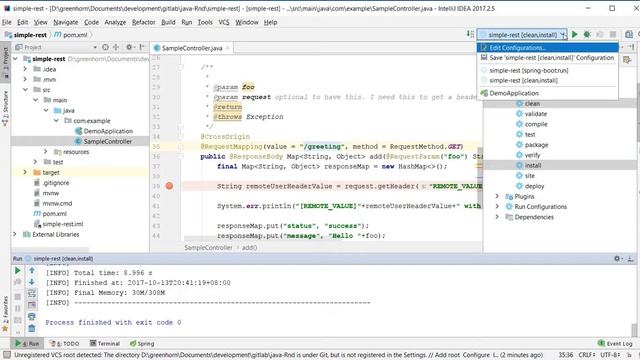The image size is (640, 360).
Task: Open the Event Log
Action: pyautogui.click(x=615, y=344)
